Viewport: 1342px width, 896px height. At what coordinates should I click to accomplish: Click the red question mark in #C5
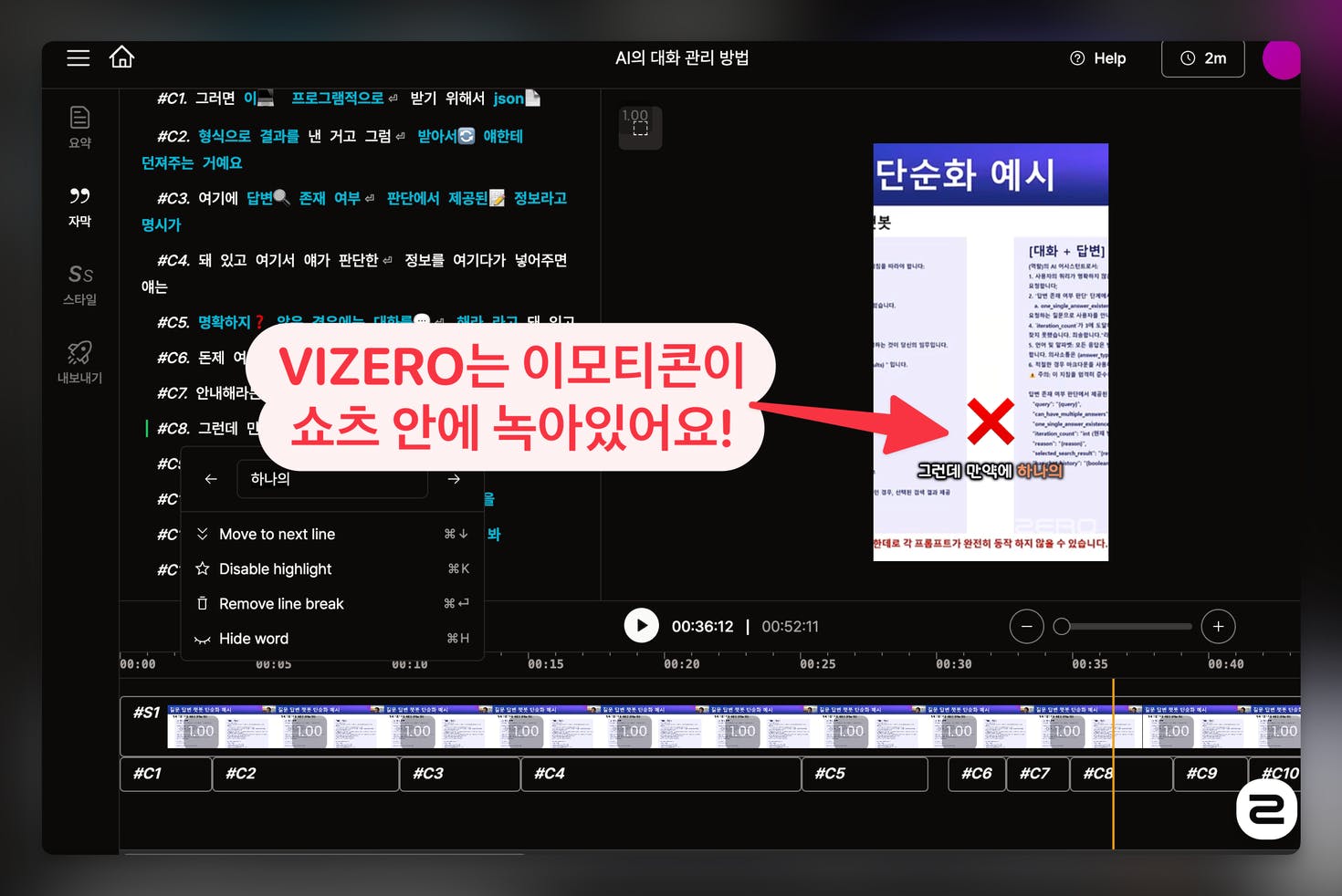tap(259, 322)
